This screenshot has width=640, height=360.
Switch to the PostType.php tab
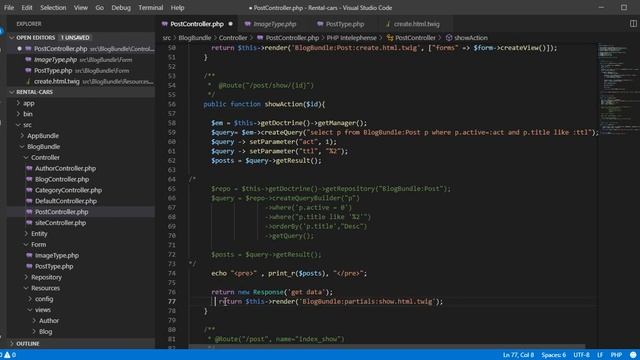(345, 24)
